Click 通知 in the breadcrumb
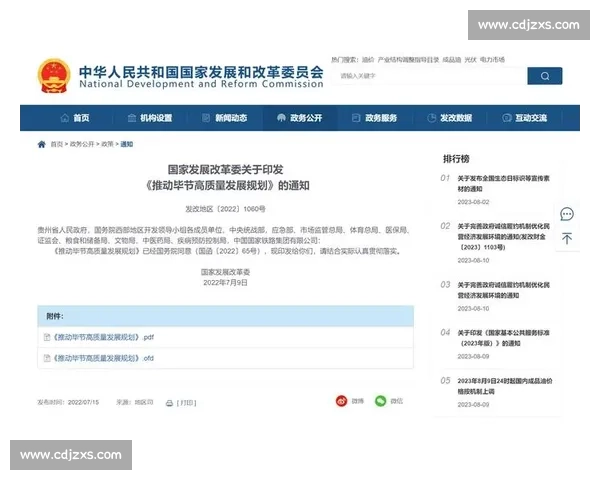Image resolution: width=600 pixels, height=480 pixels. (127, 144)
